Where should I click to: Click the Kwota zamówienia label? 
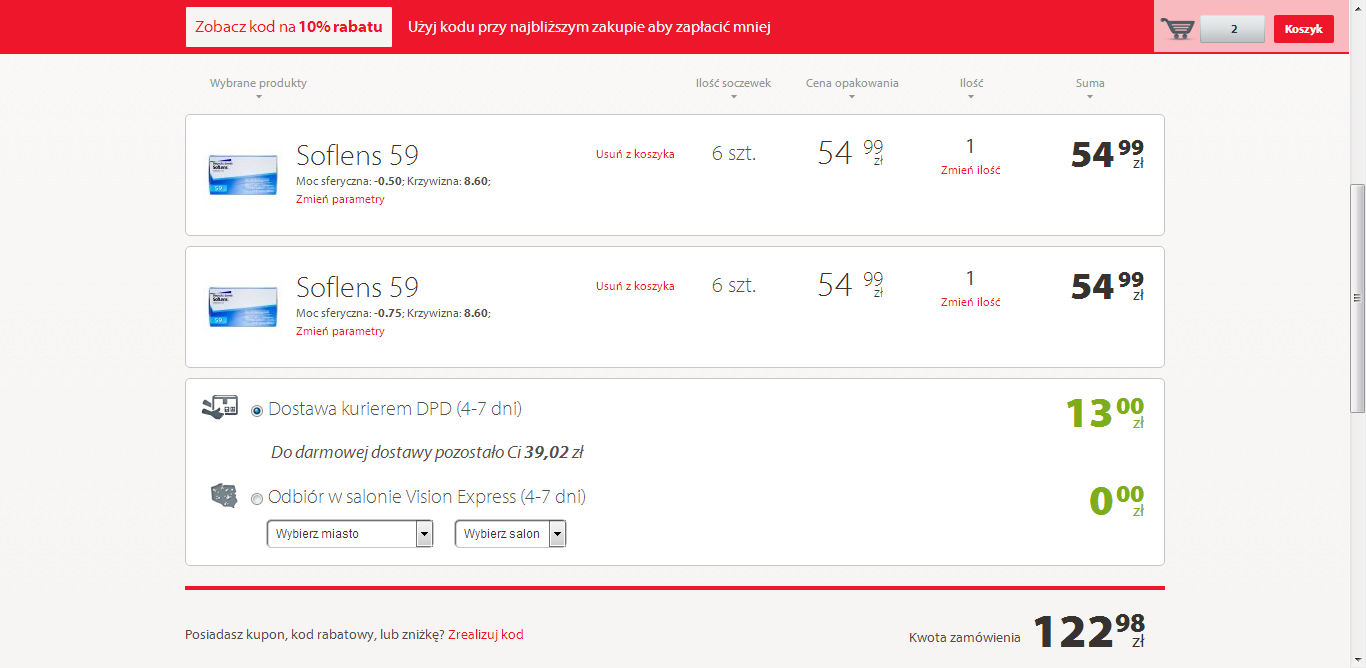965,637
